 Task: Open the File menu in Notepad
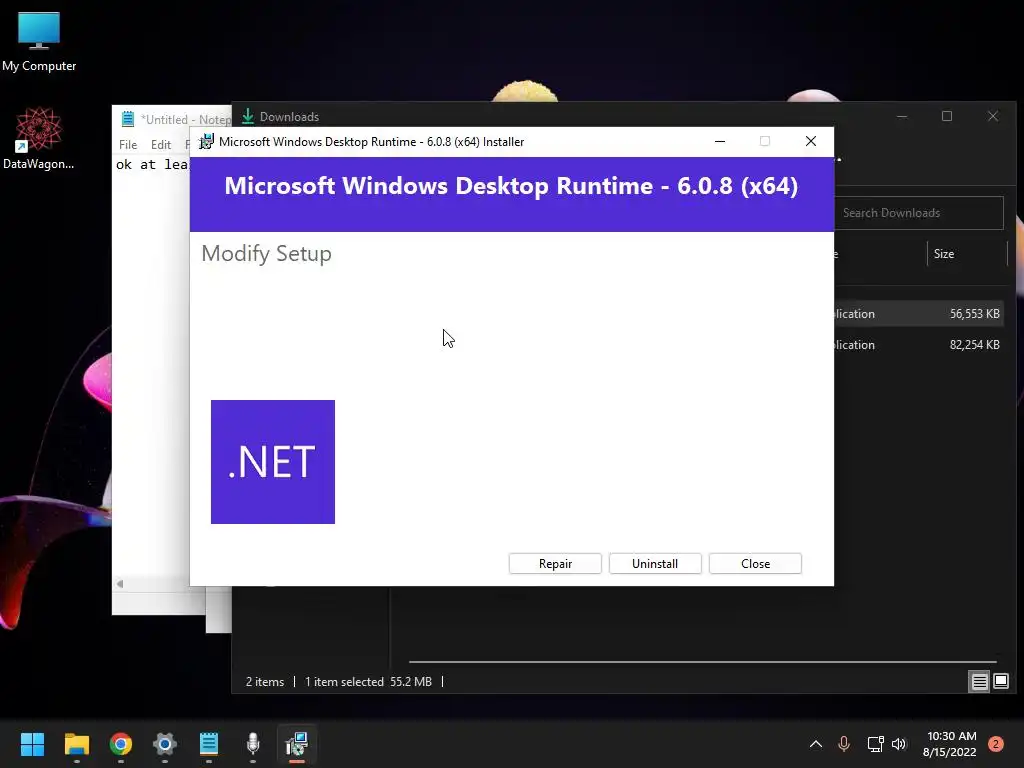click(x=128, y=144)
